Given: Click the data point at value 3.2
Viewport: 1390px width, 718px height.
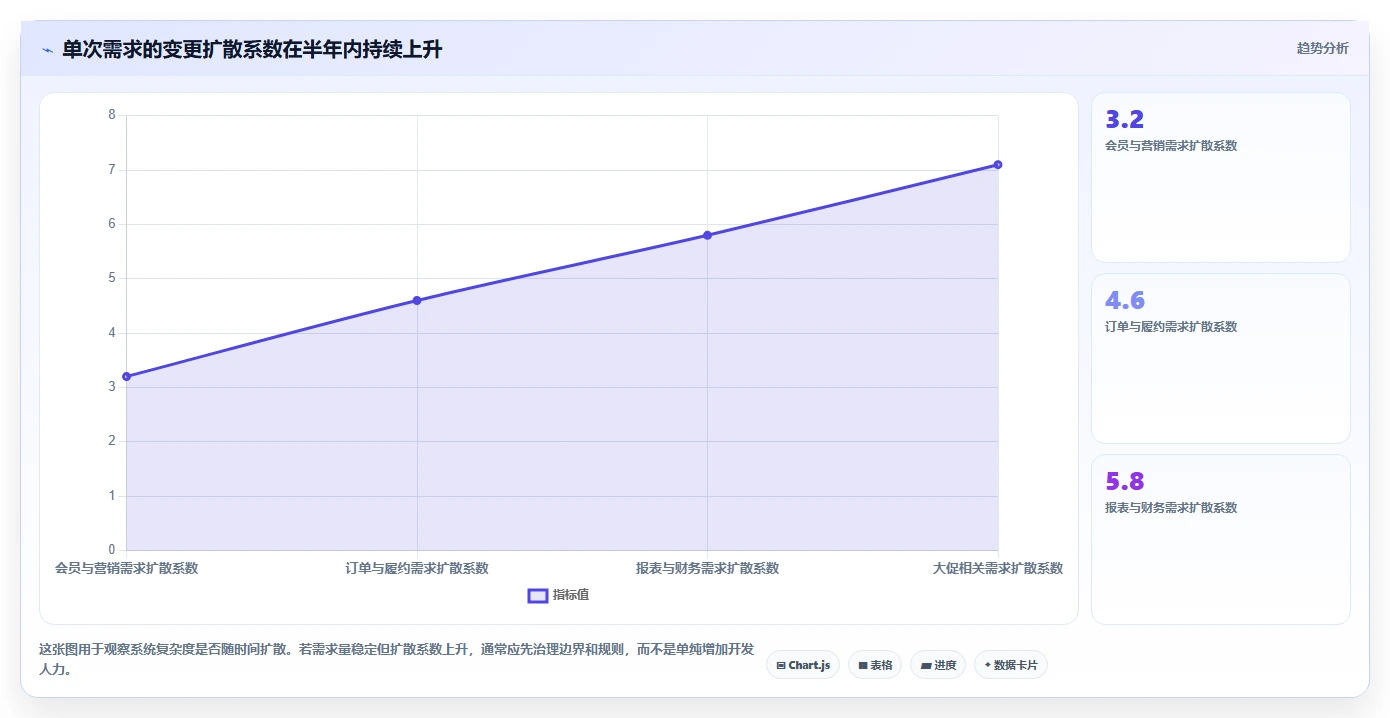Looking at the screenshot, I should coord(126,376).
